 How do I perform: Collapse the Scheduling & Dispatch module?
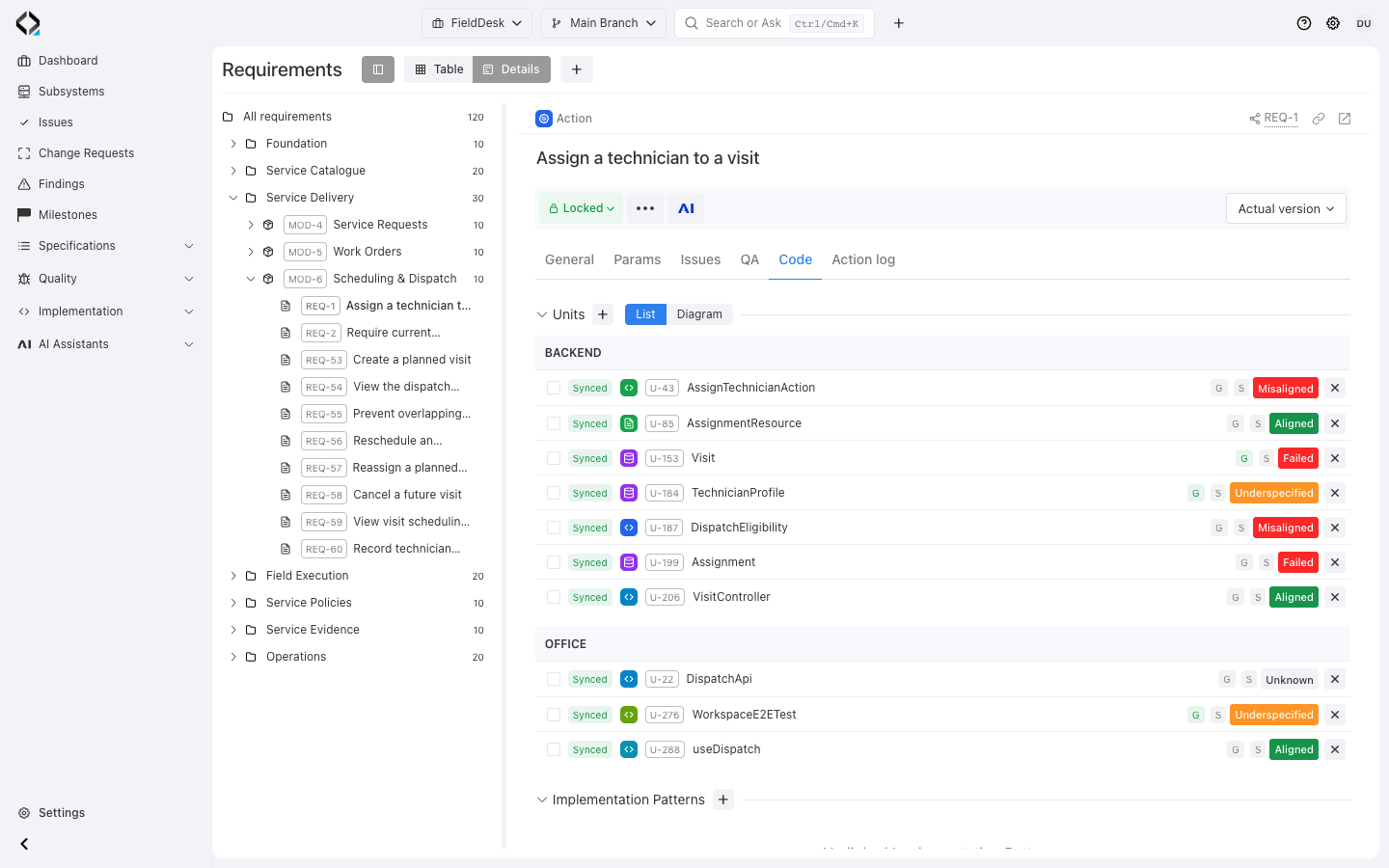pos(251,279)
